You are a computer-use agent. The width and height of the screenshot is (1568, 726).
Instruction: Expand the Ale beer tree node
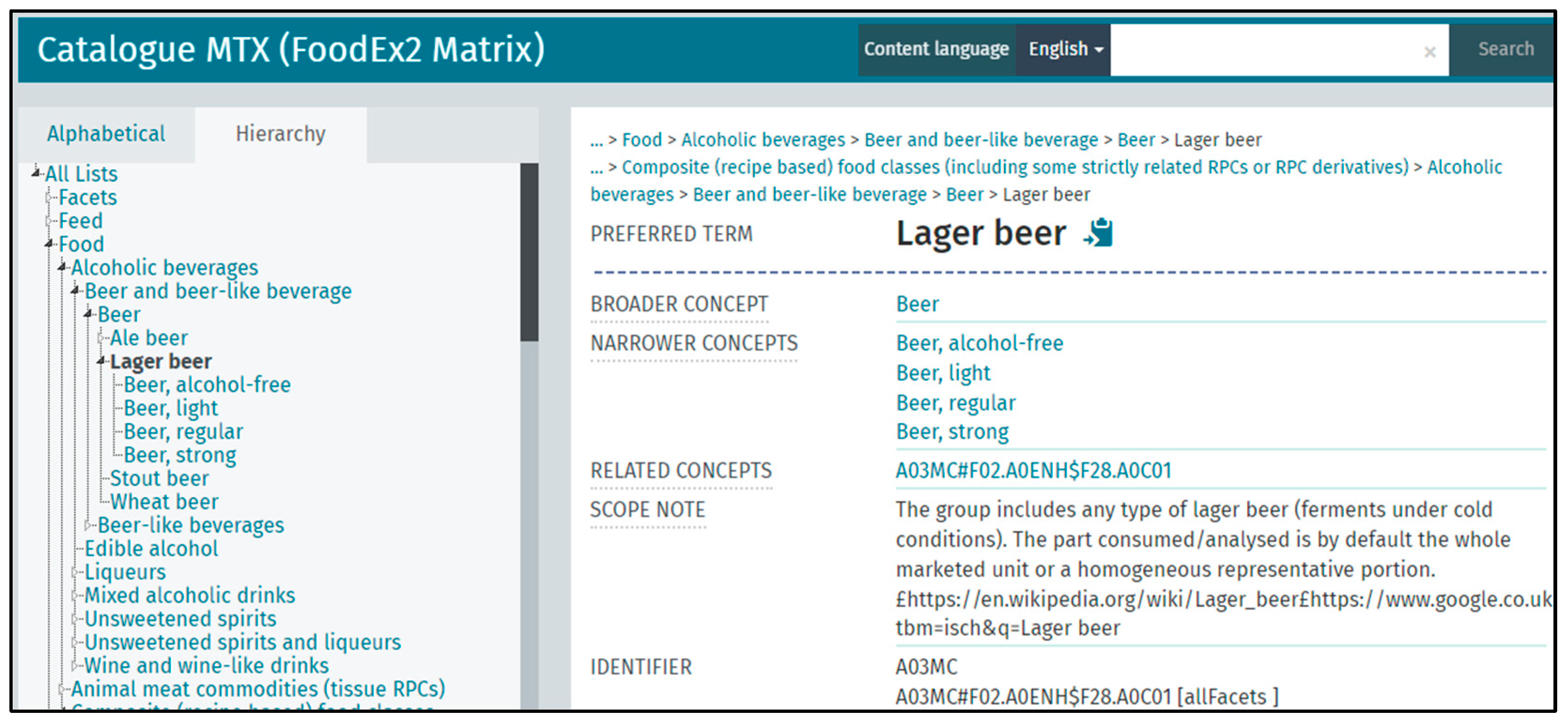pos(101,338)
